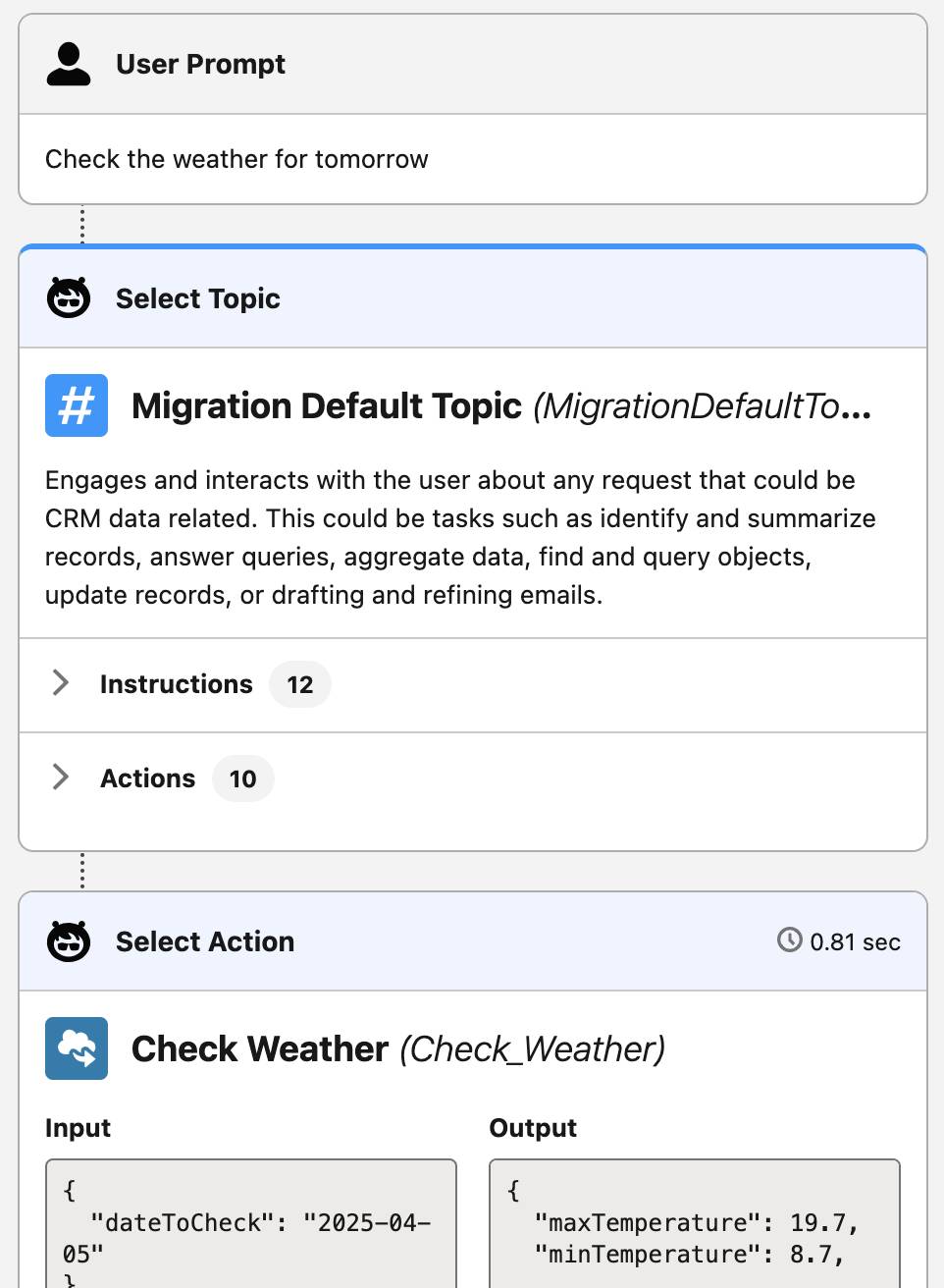Expand the Actions section
944x1288 pixels.
60,777
